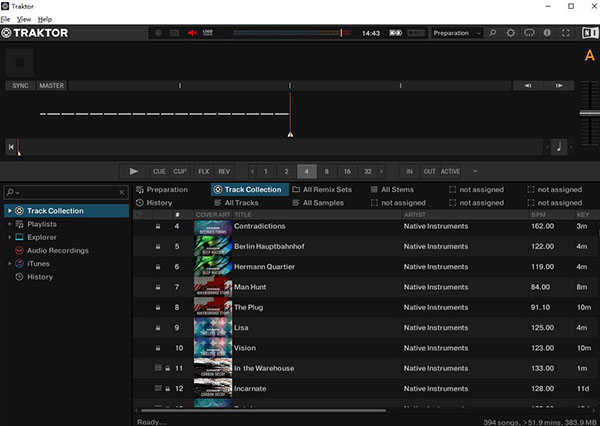Screen dimensions: 600x426
Task: Select All Samples favorite
Action: (318, 203)
